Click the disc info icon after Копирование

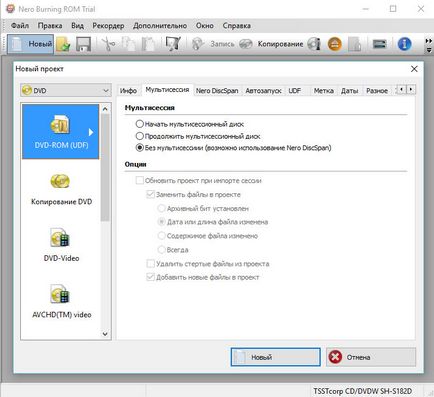tap(314, 44)
